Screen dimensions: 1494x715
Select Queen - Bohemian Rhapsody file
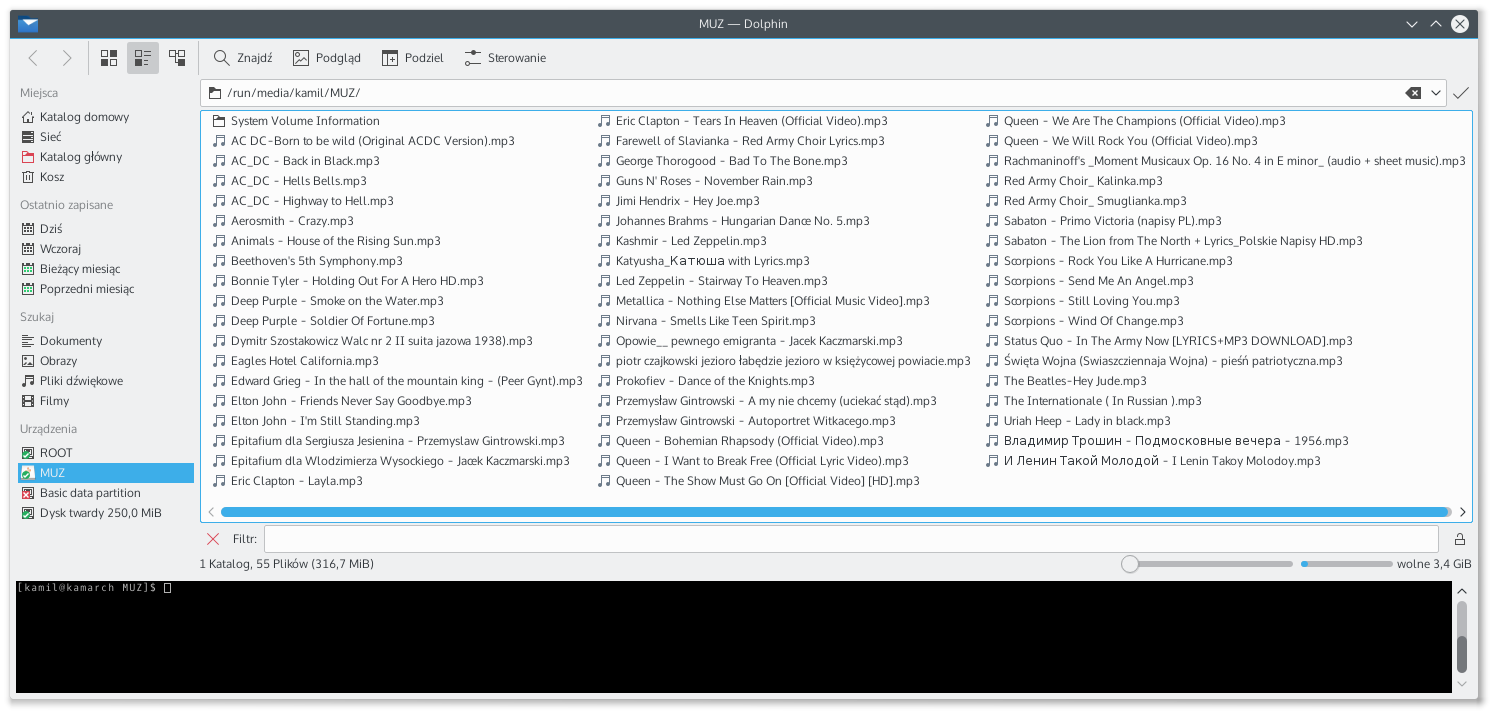pyautogui.click(x=740, y=441)
